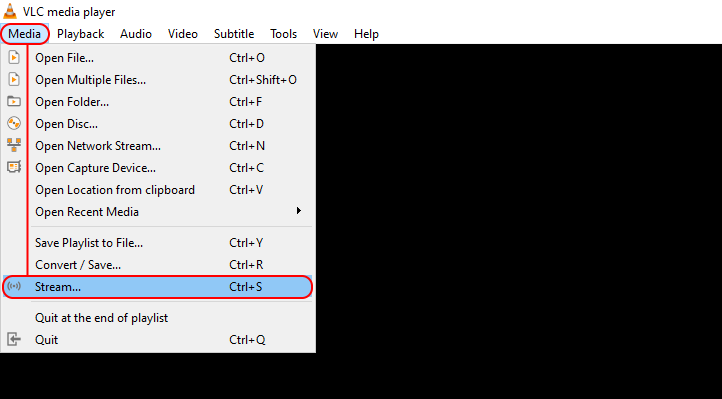Click the Open Disc icon
The image size is (722, 399).
[14, 123]
